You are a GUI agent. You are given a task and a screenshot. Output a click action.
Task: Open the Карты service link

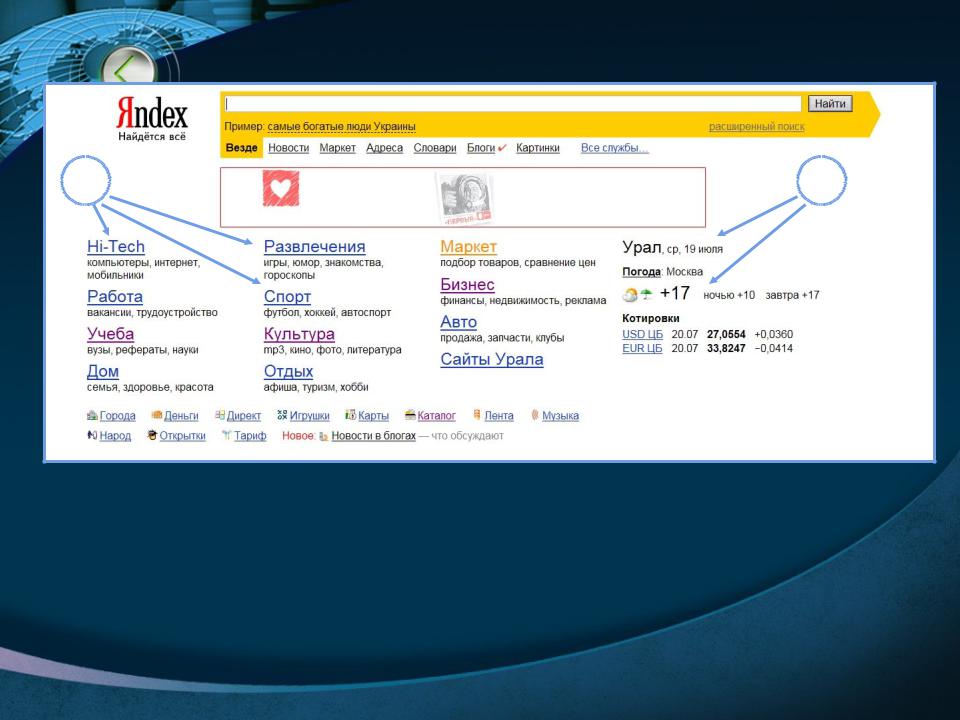click(x=373, y=416)
